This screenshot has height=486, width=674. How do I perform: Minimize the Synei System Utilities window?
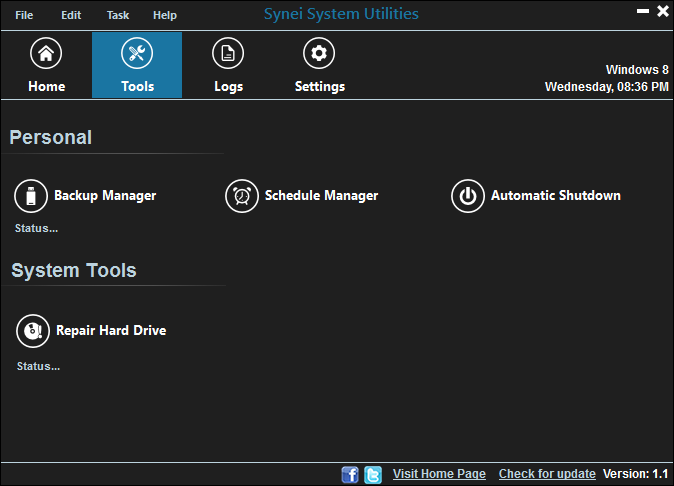point(641,12)
